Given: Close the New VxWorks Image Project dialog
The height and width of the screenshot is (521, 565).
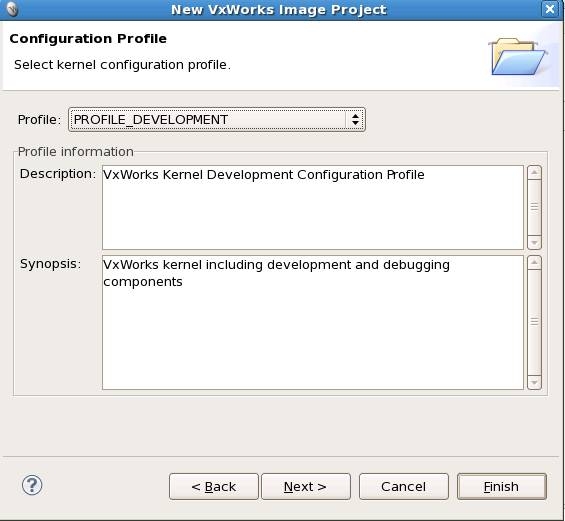Looking at the screenshot, I should [550, 9].
